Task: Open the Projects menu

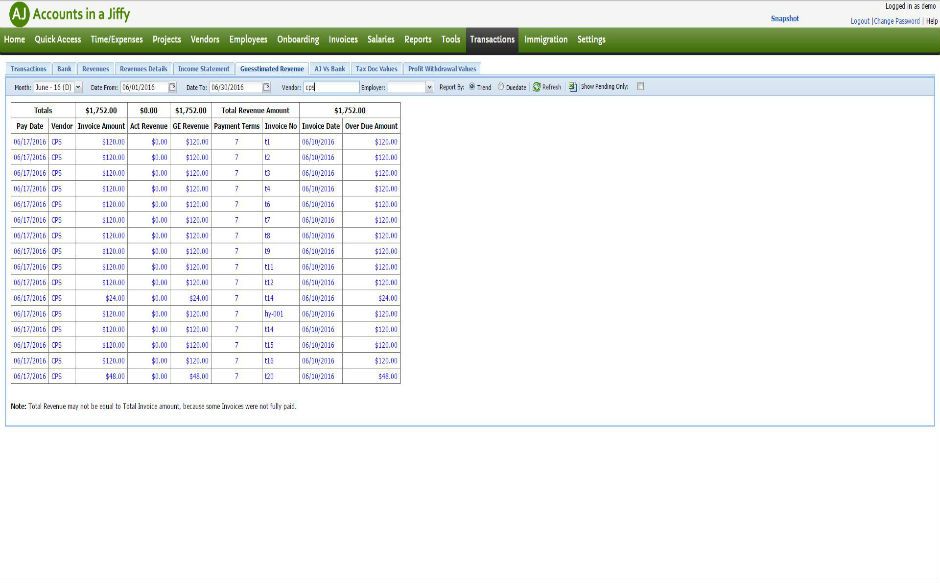Action: tap(167, 40)
